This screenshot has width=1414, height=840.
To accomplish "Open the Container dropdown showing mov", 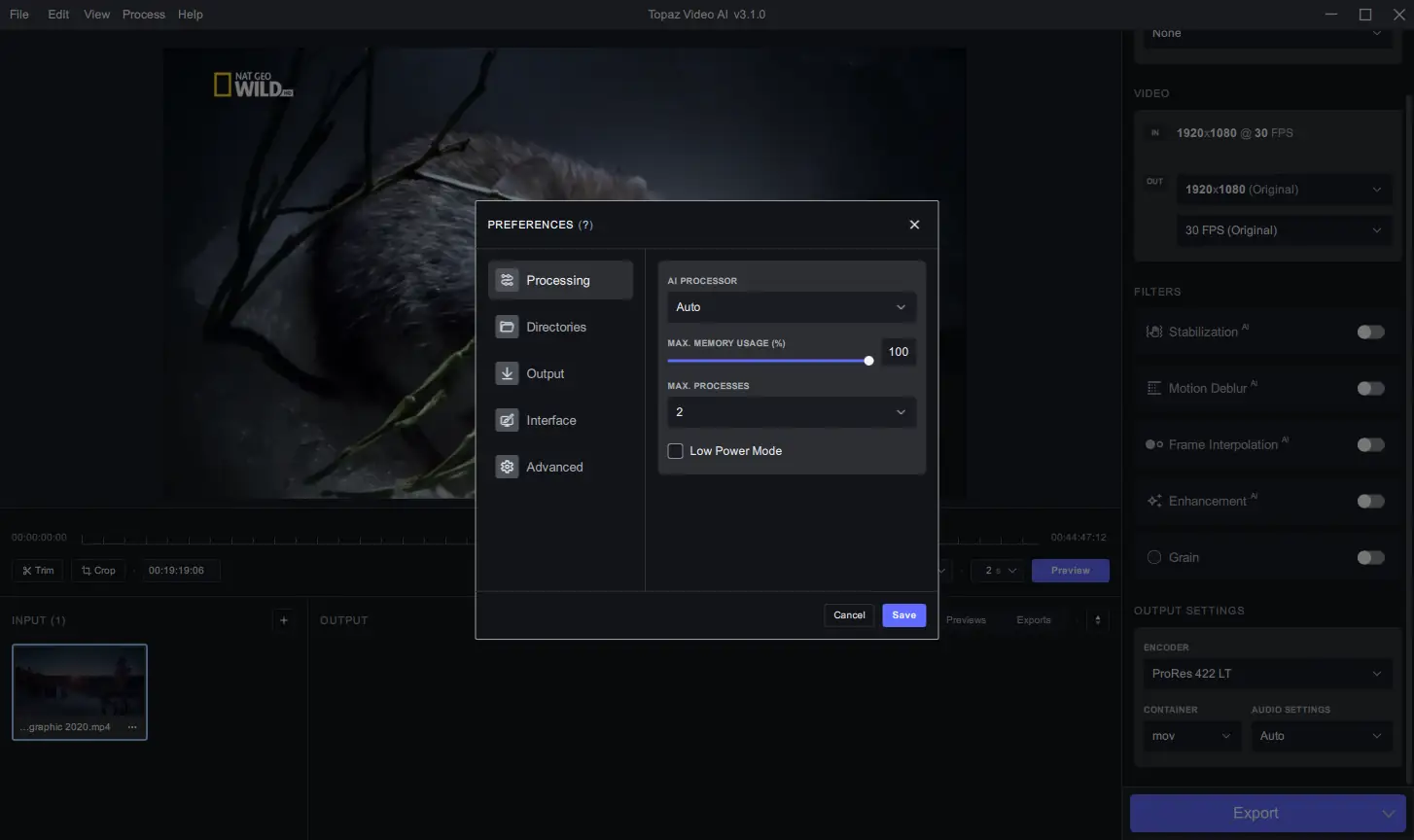I will 1192,736.
